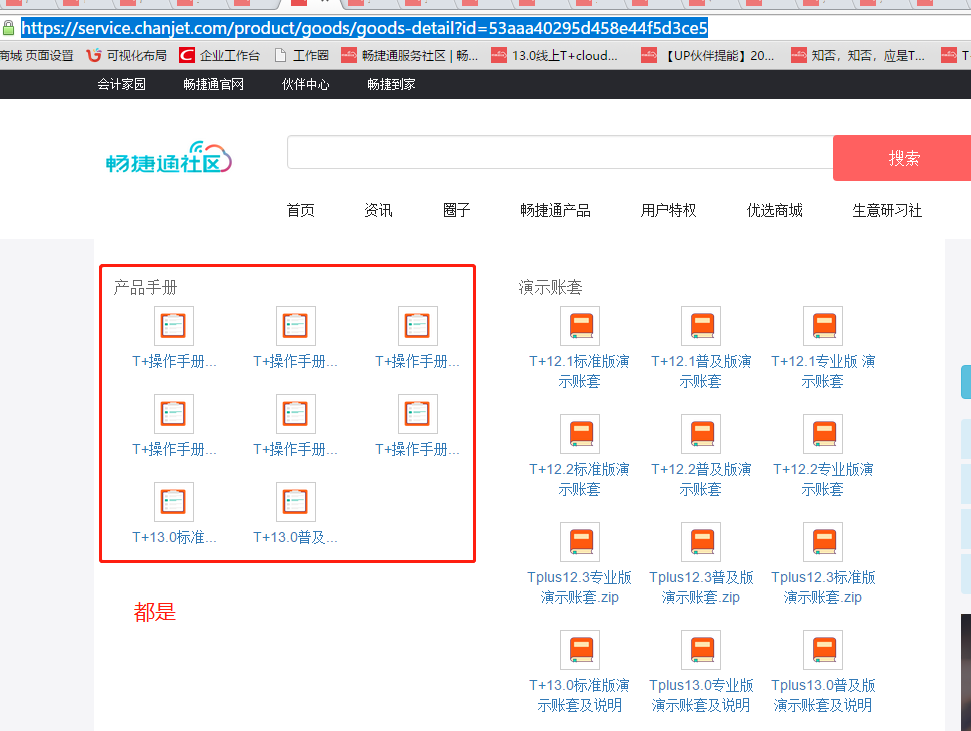Click the T+13.0标准... manual clipboard icon
The height and width of the screenshot is (731, 971).
173,502
